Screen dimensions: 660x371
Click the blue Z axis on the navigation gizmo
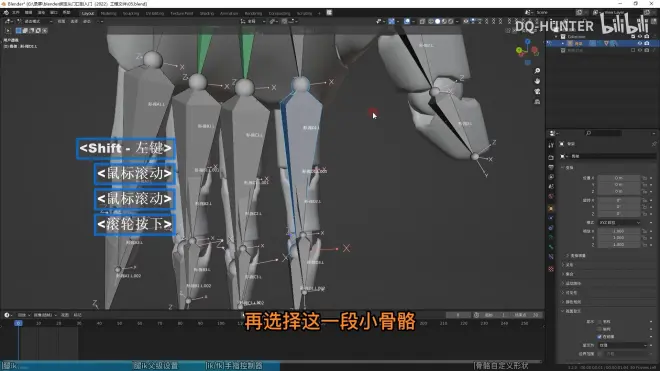click(527, 41)
